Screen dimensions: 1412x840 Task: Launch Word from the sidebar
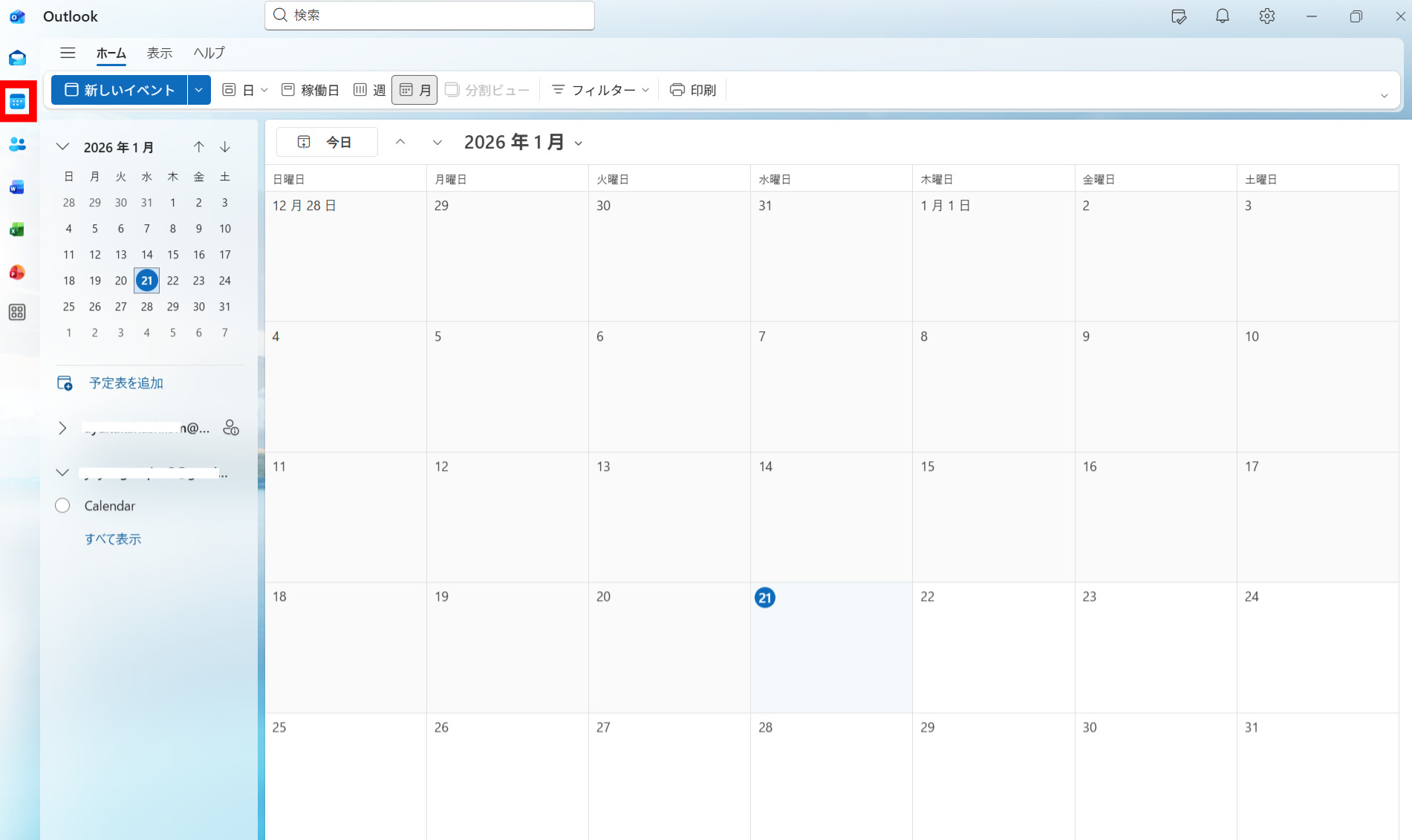(17, 187)
